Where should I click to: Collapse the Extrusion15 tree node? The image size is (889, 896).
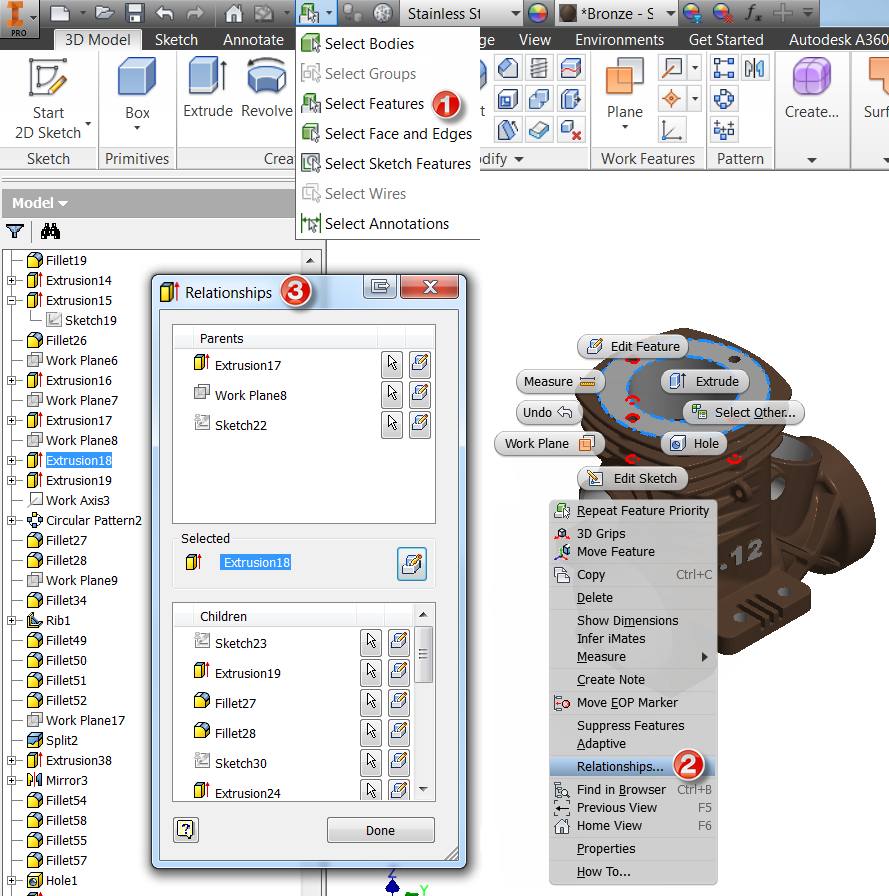click(x=11, y=301)
